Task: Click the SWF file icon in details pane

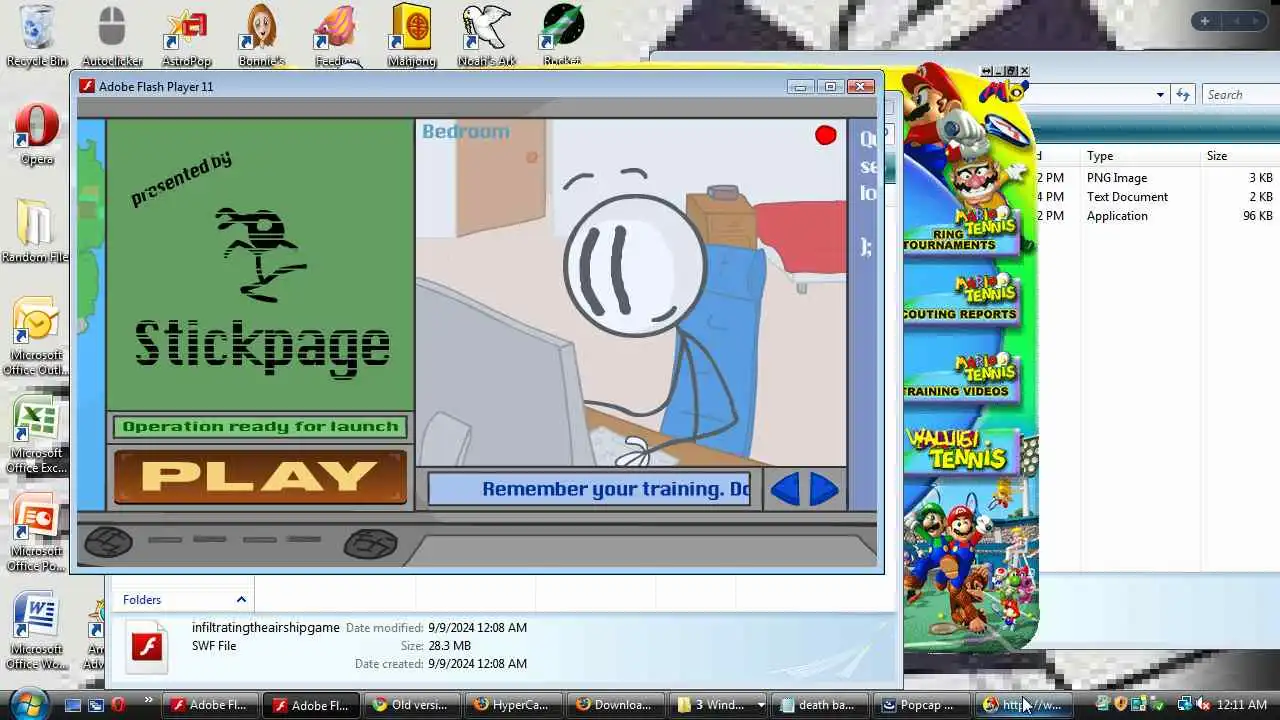Action: 148,647
